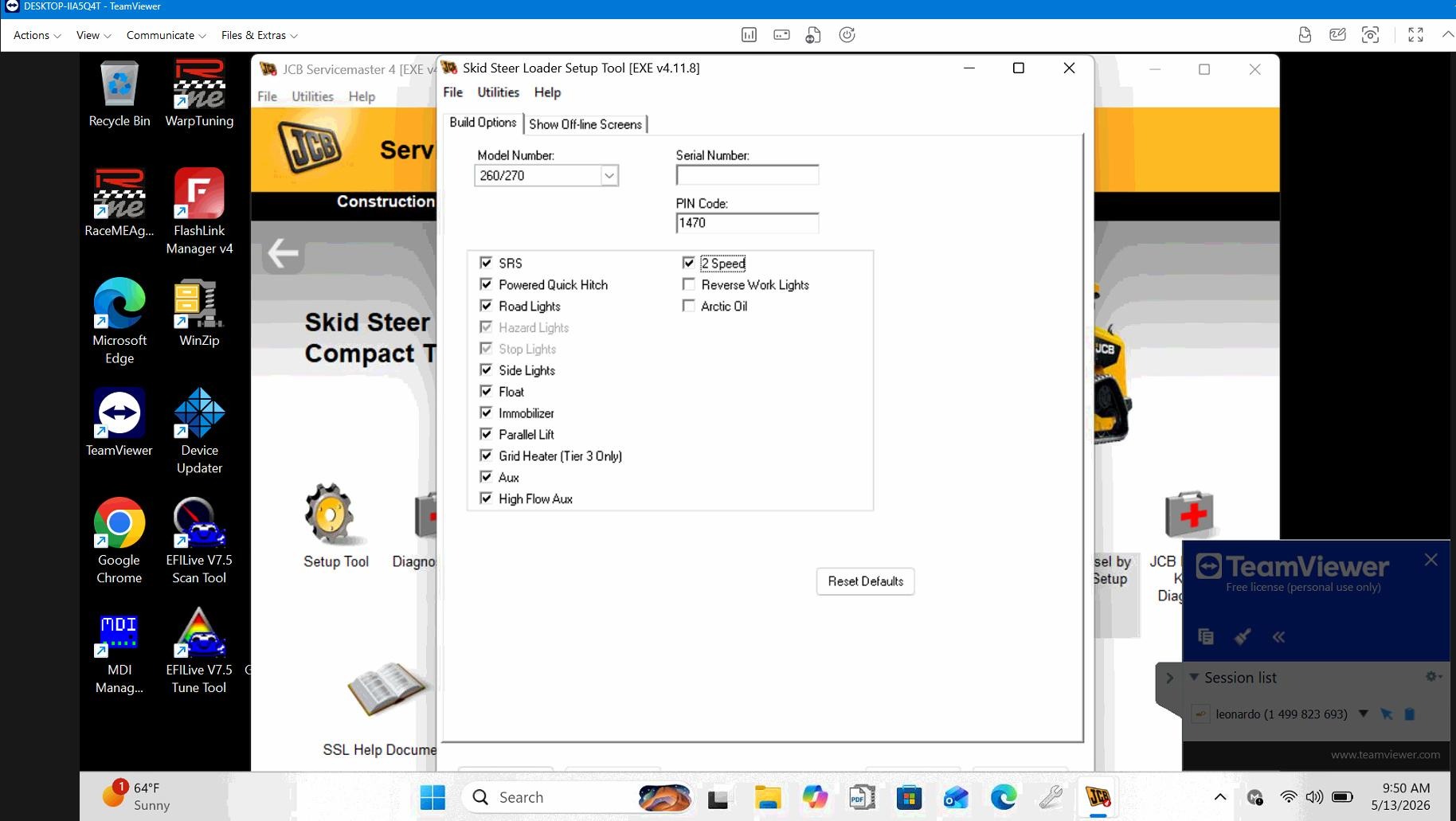This screenshot has width=1456, height=821.
Task: Uncheck the SRS option
Action: point(486,263)
